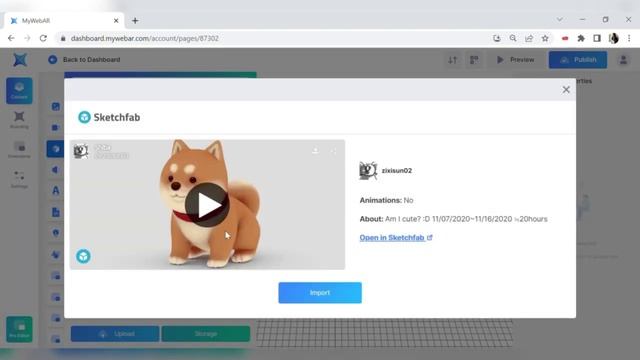This screenshot has height=360, width=640.
Task: Open the Dimensions sidebar section
Action: pyautogui.click(x=19, y=150)
